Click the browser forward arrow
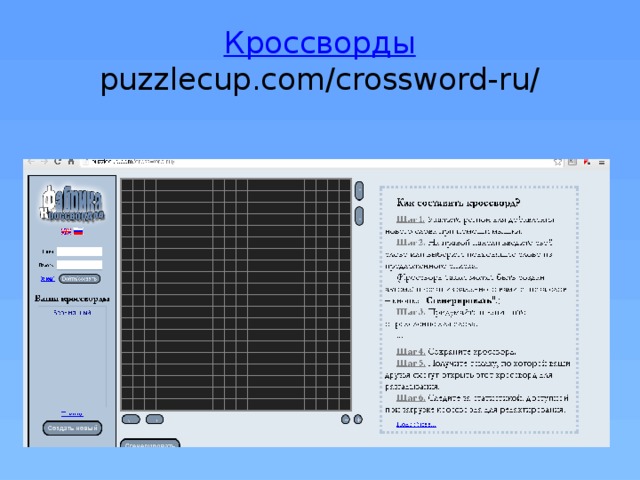 click(x=44, y=162)
